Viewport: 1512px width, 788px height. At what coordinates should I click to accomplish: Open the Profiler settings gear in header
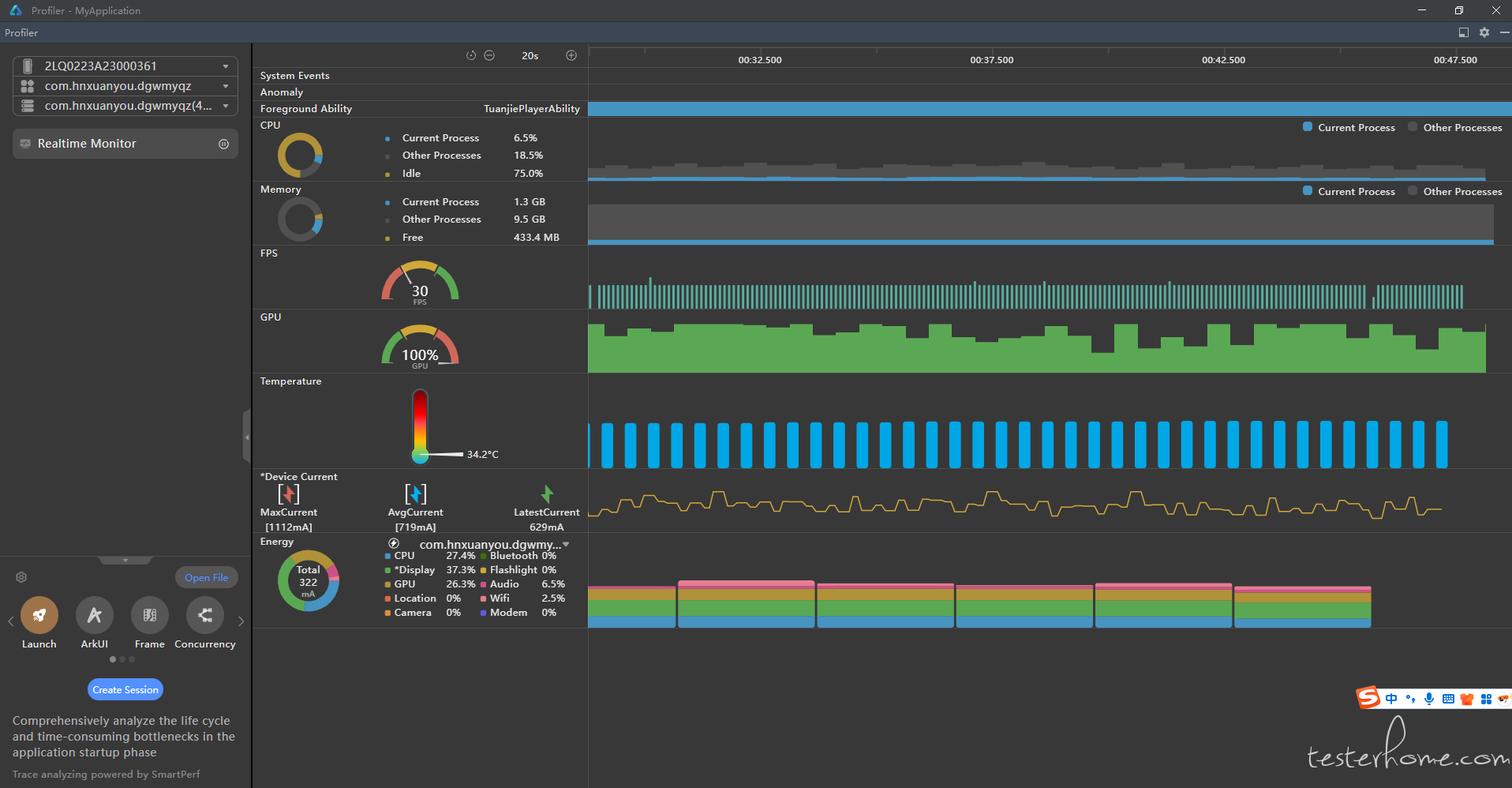point(1484,32)
